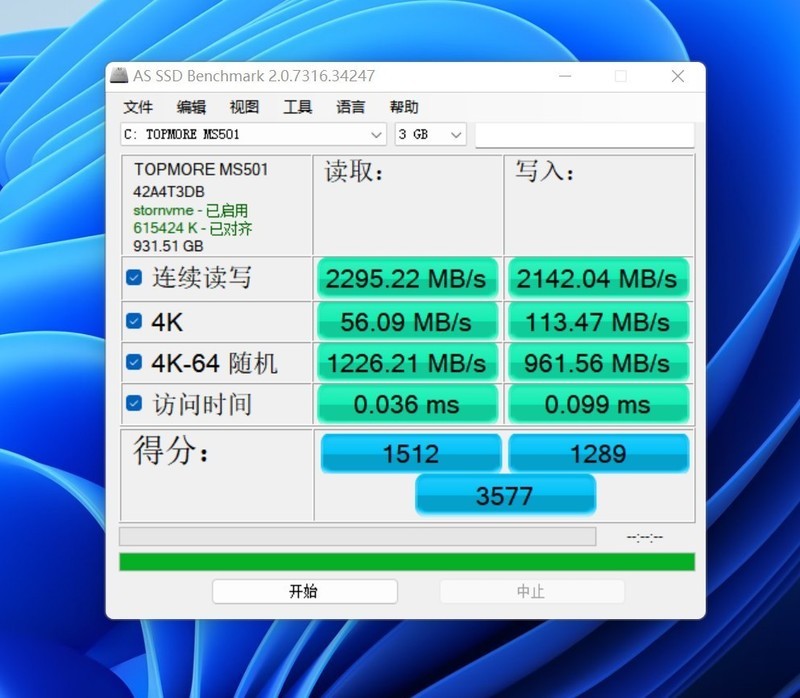Viewport: 800px width, 698px height.
Task: Click the total score 3577 badge
Action: 505,494
